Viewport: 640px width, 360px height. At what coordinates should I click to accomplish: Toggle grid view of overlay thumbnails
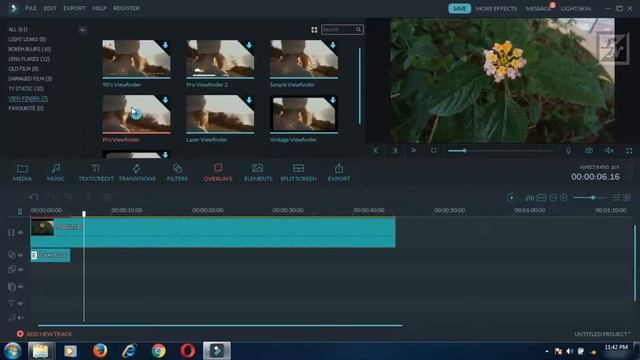tap(314, 30)
